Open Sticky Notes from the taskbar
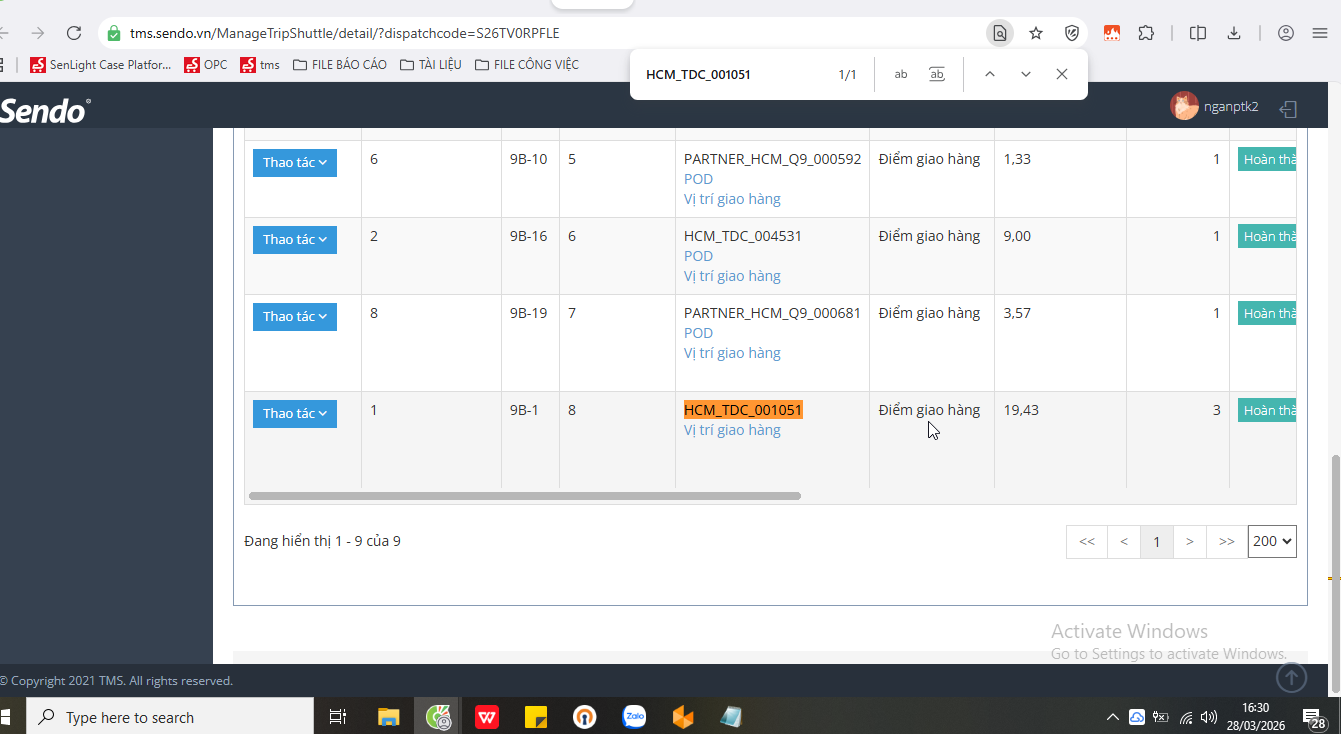Image resolution: width=1341 pixels, height=734 pixels. [536, 717]
